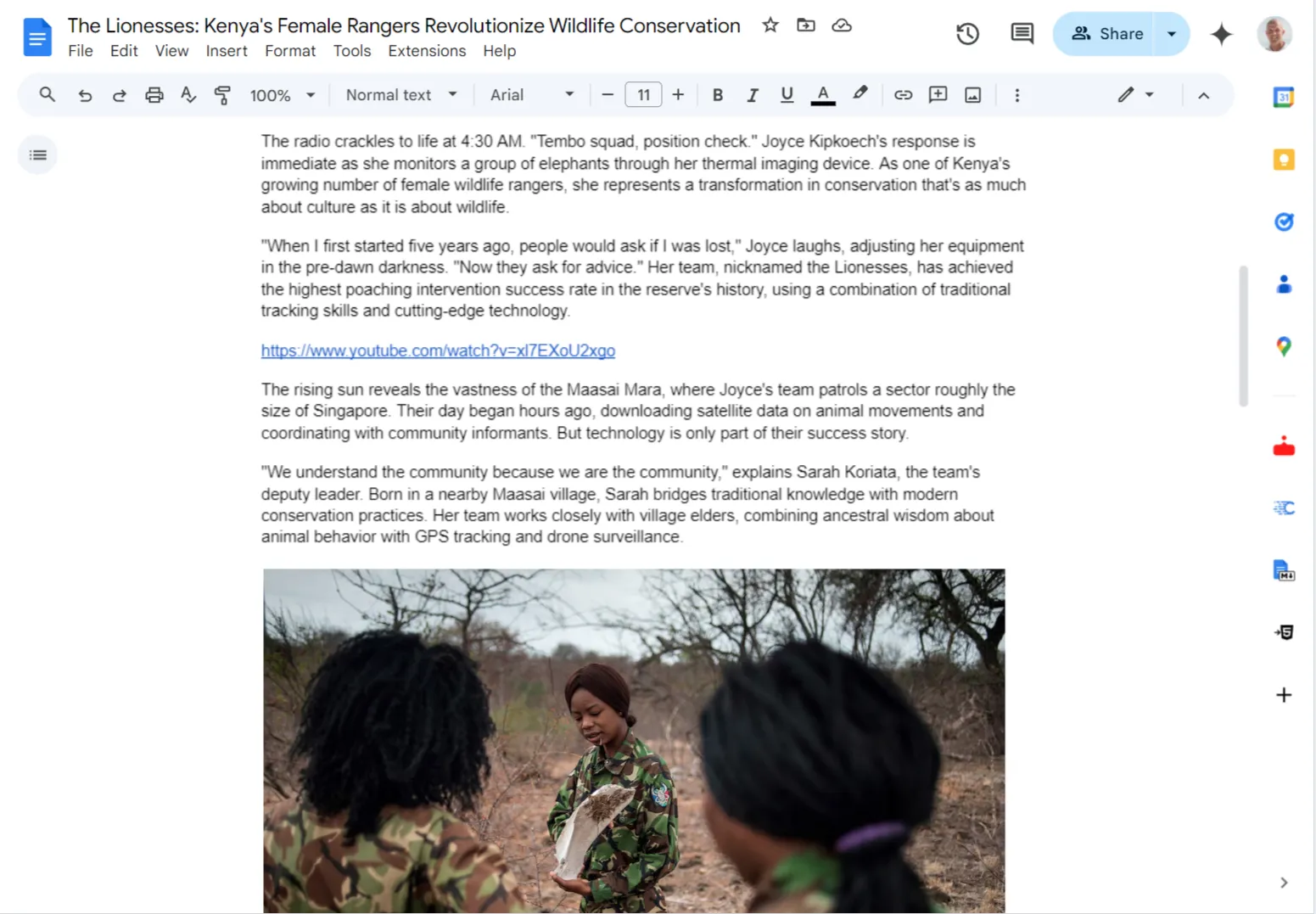
Task: Undo the last action
Action: (x=85, y=95)
